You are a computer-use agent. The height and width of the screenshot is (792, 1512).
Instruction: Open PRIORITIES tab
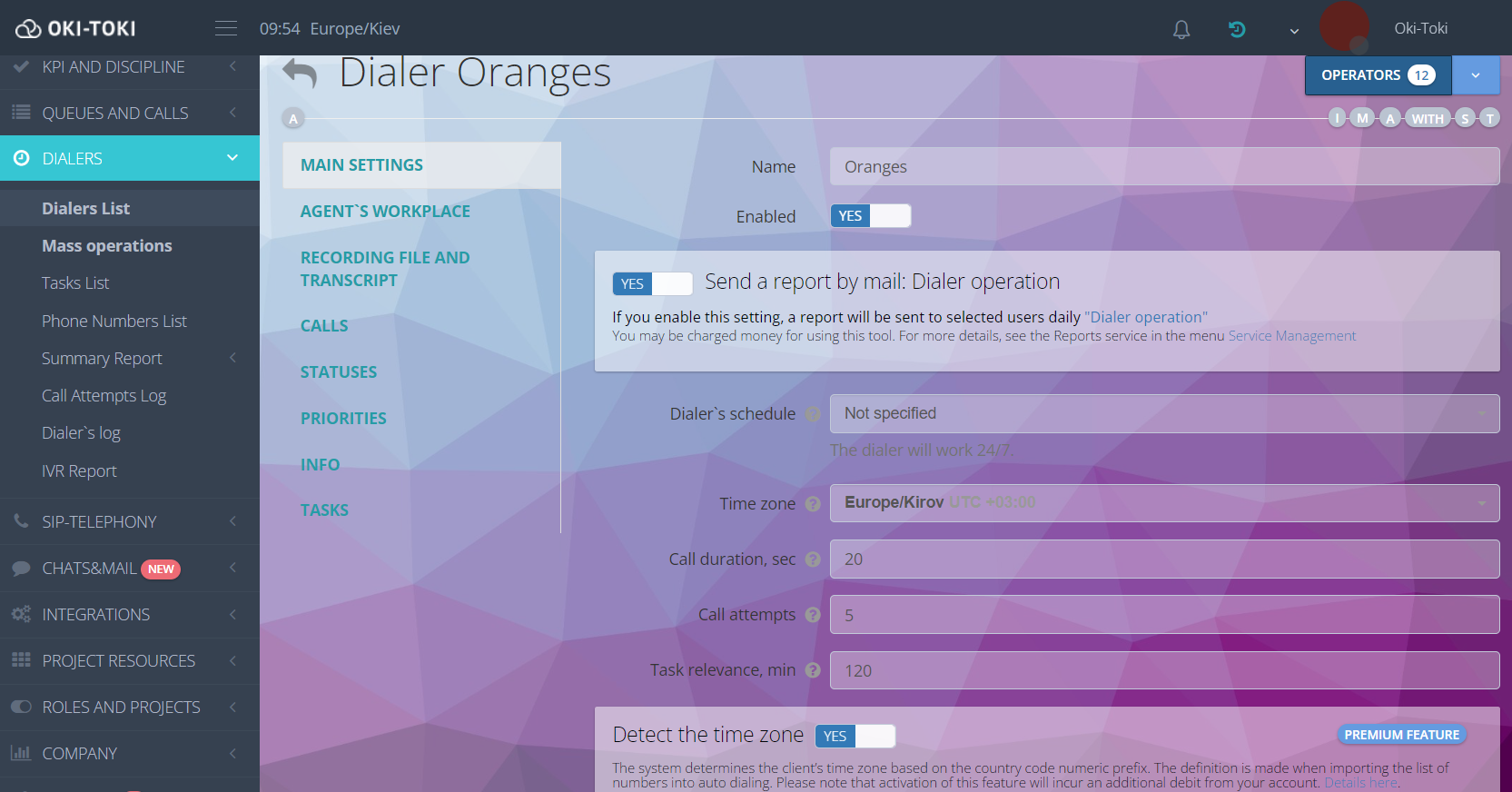click(343, 419)
